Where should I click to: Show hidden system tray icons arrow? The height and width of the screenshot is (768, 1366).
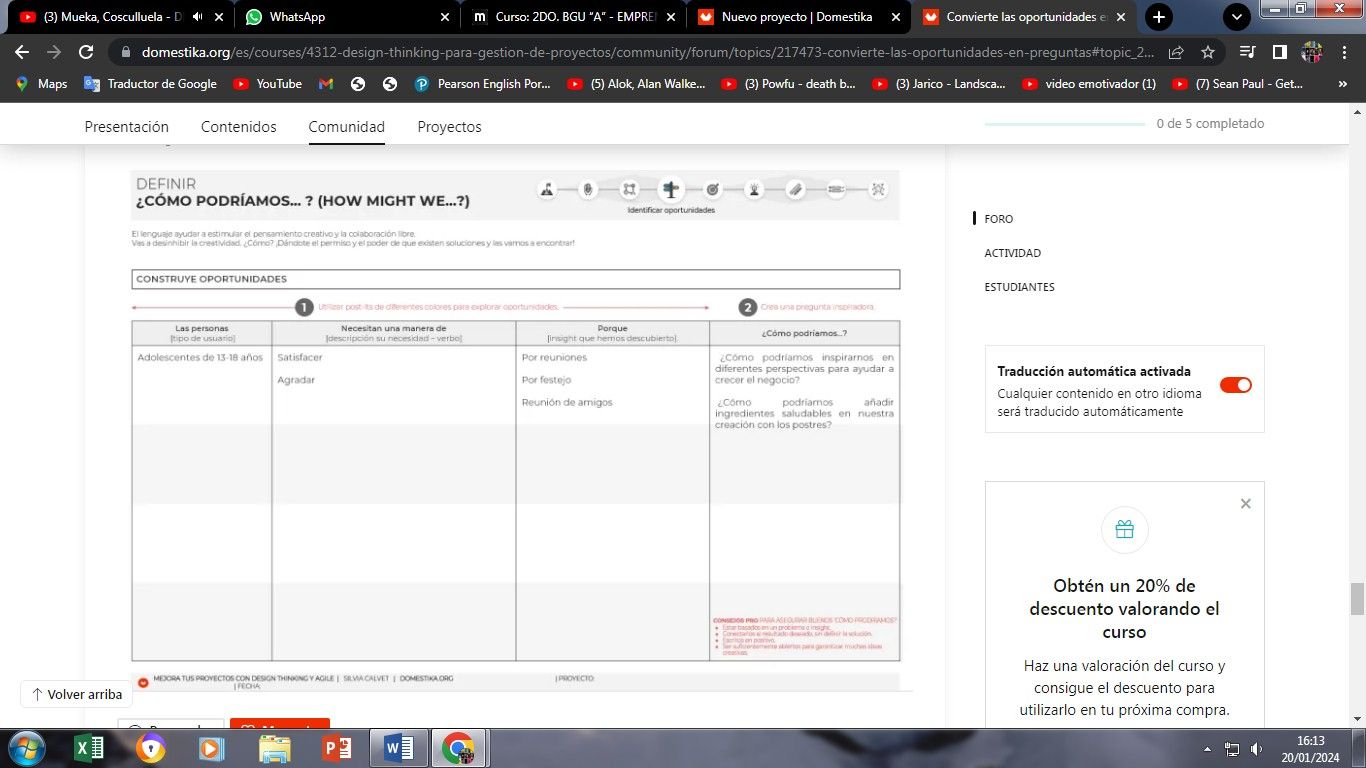pyautogui.click(x=1208, y=749)
